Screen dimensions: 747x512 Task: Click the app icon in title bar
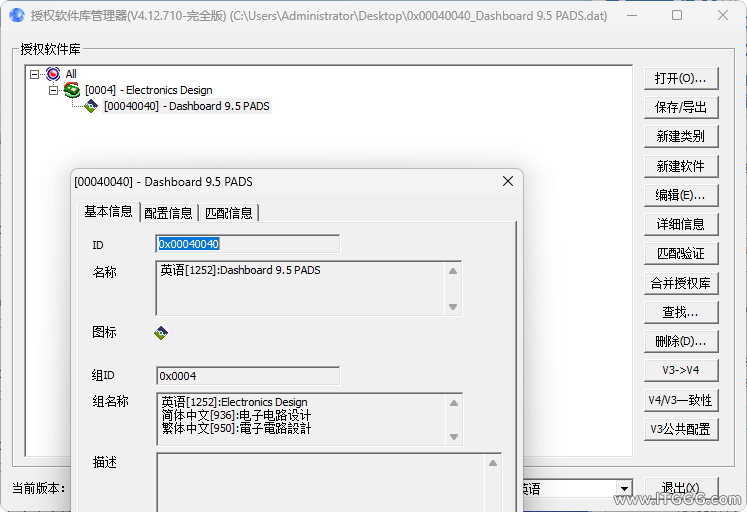coord(17,15)
